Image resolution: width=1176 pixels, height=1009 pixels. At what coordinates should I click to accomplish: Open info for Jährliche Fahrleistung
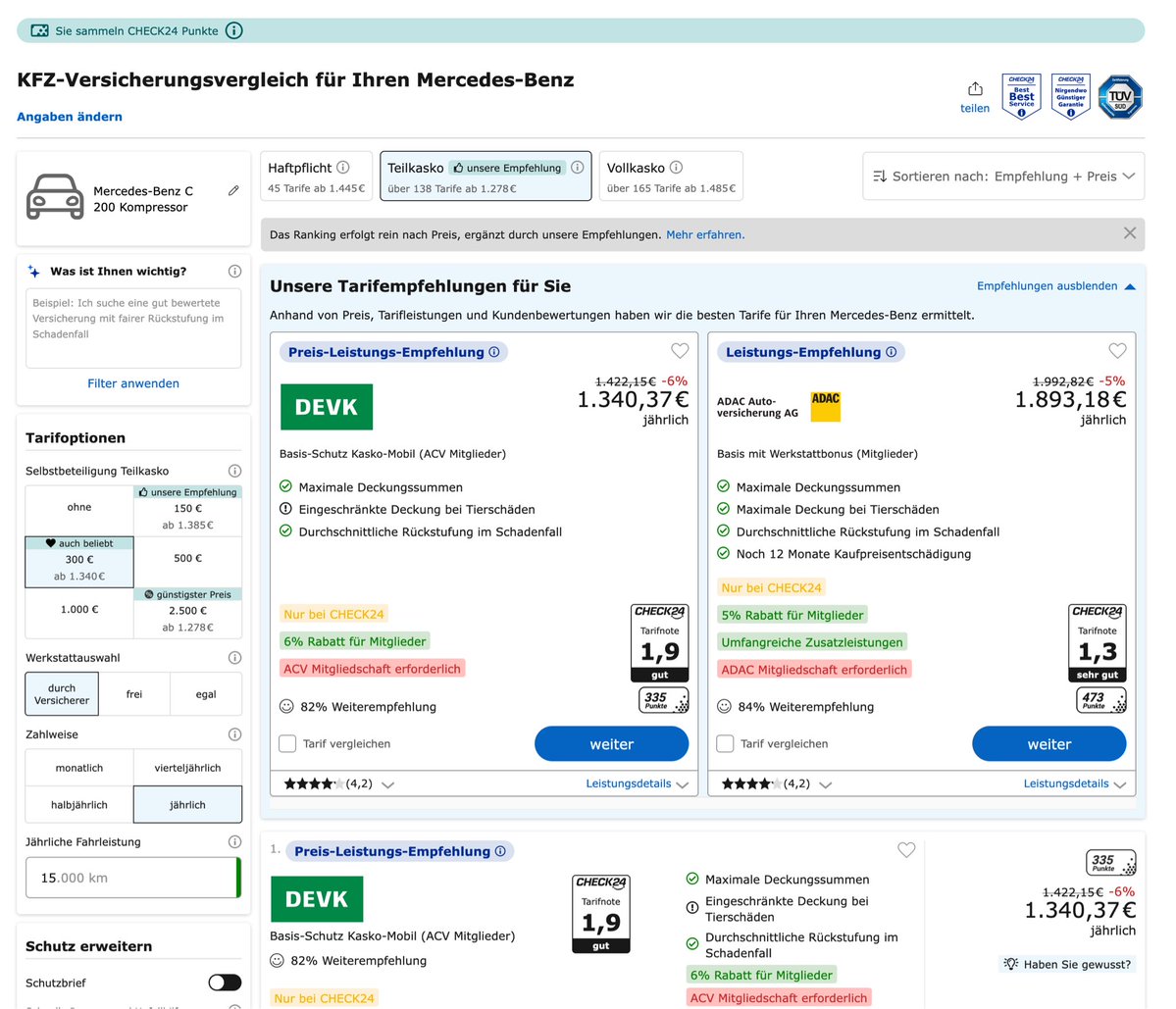(x=234, y=842)
